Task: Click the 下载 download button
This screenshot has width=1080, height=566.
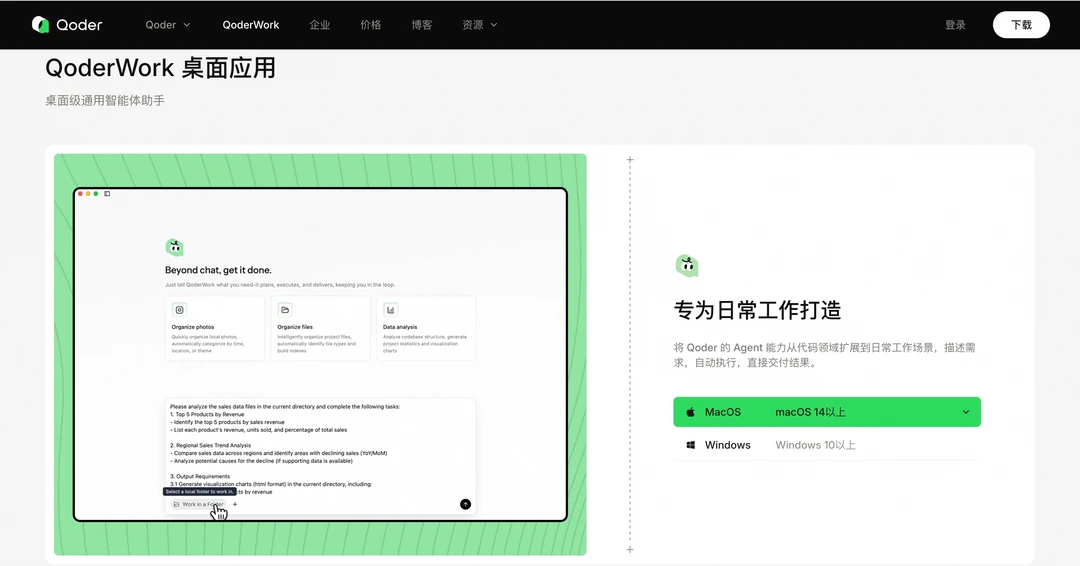Action: click(1021, 25)
